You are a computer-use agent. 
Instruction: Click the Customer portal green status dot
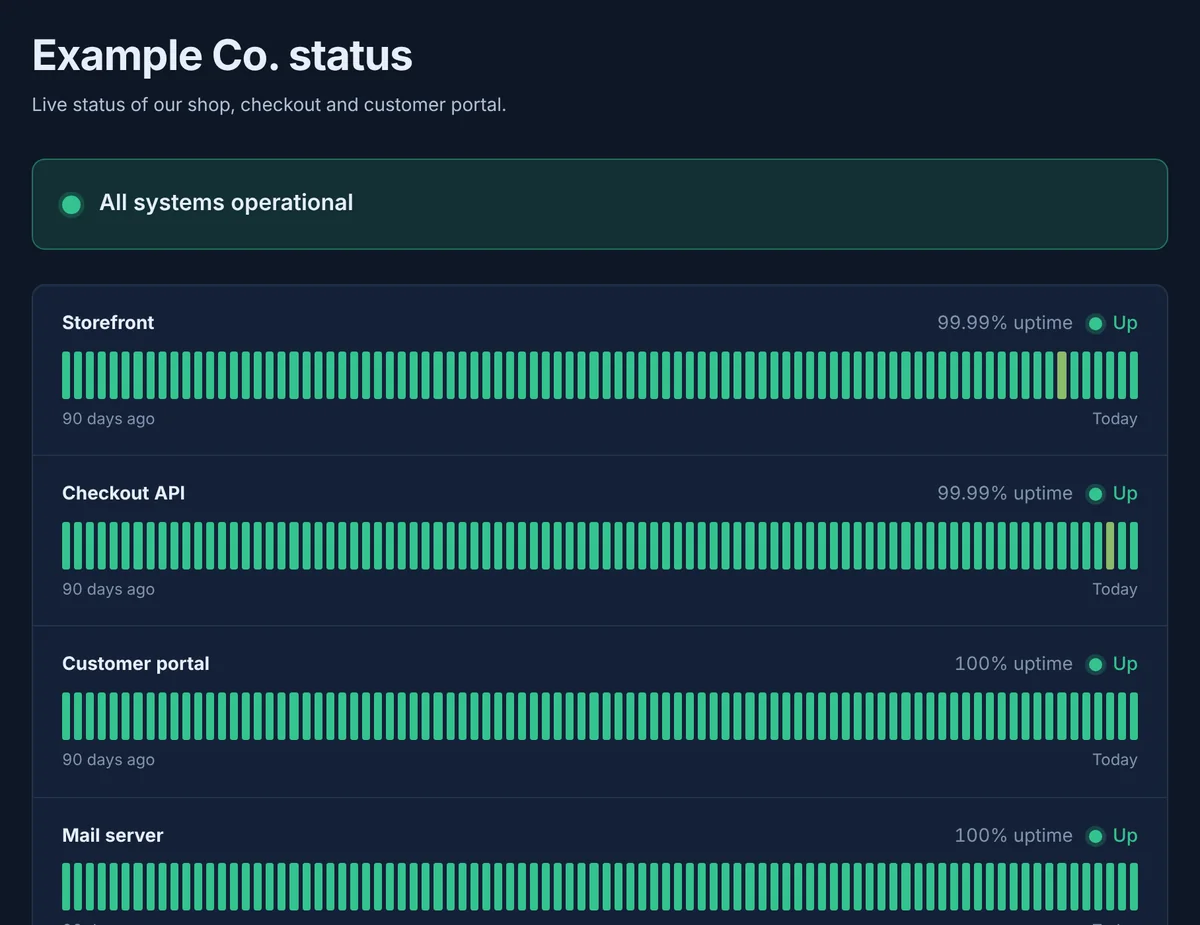tap(1095, 664)
